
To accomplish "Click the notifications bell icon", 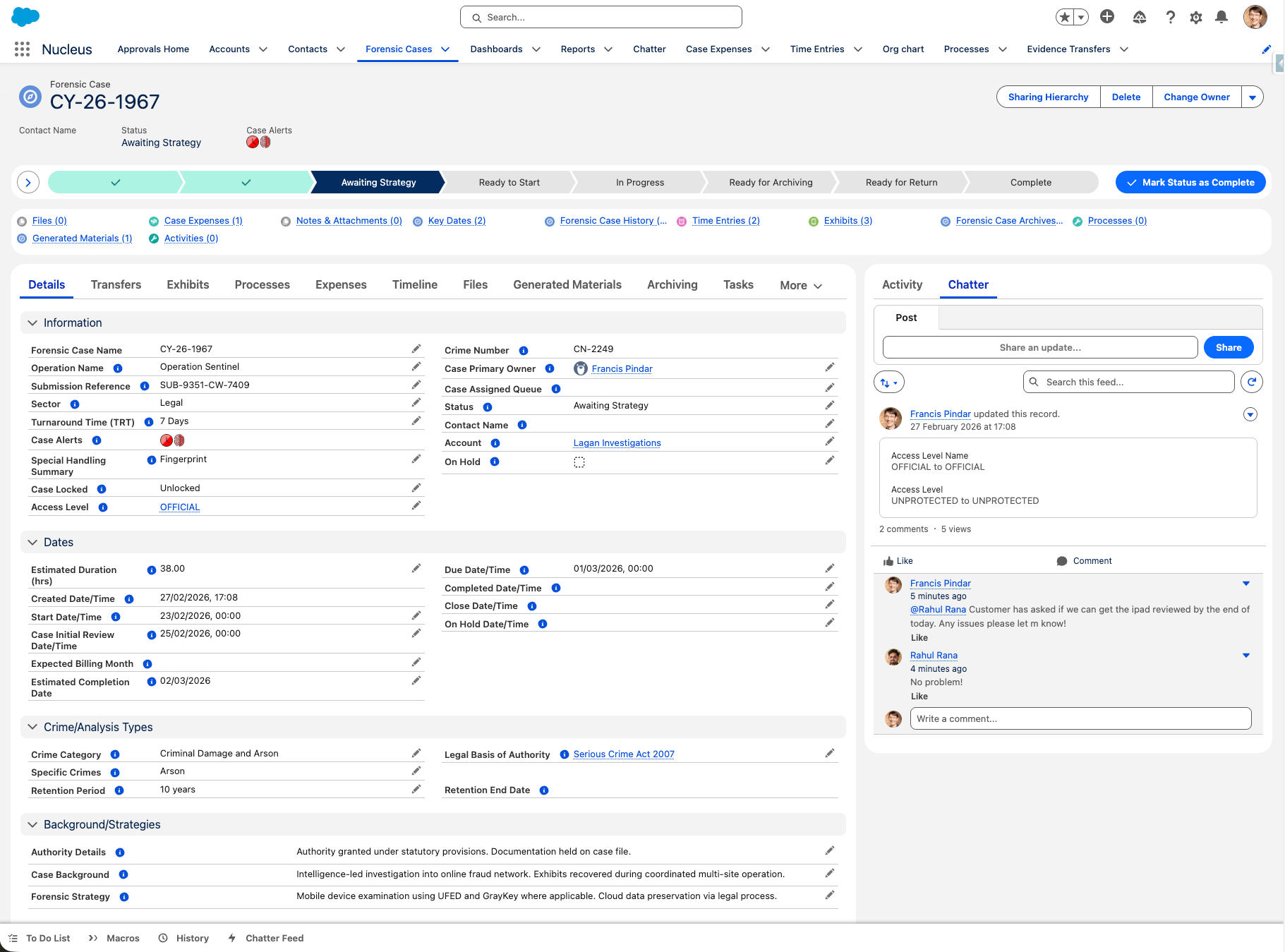I will pyautogui.click(x=1221, y=17).
